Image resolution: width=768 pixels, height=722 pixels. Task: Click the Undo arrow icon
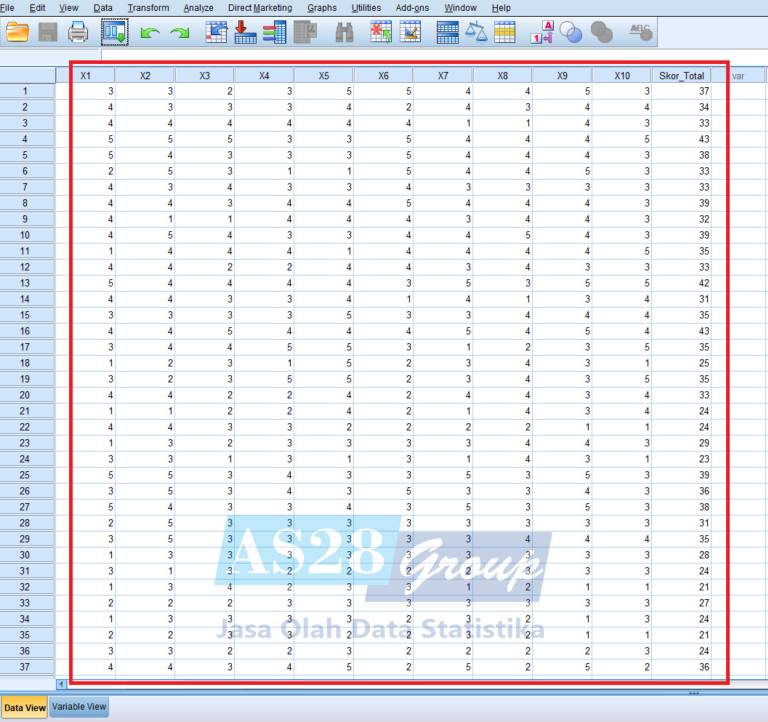click(x=150, y=32)
